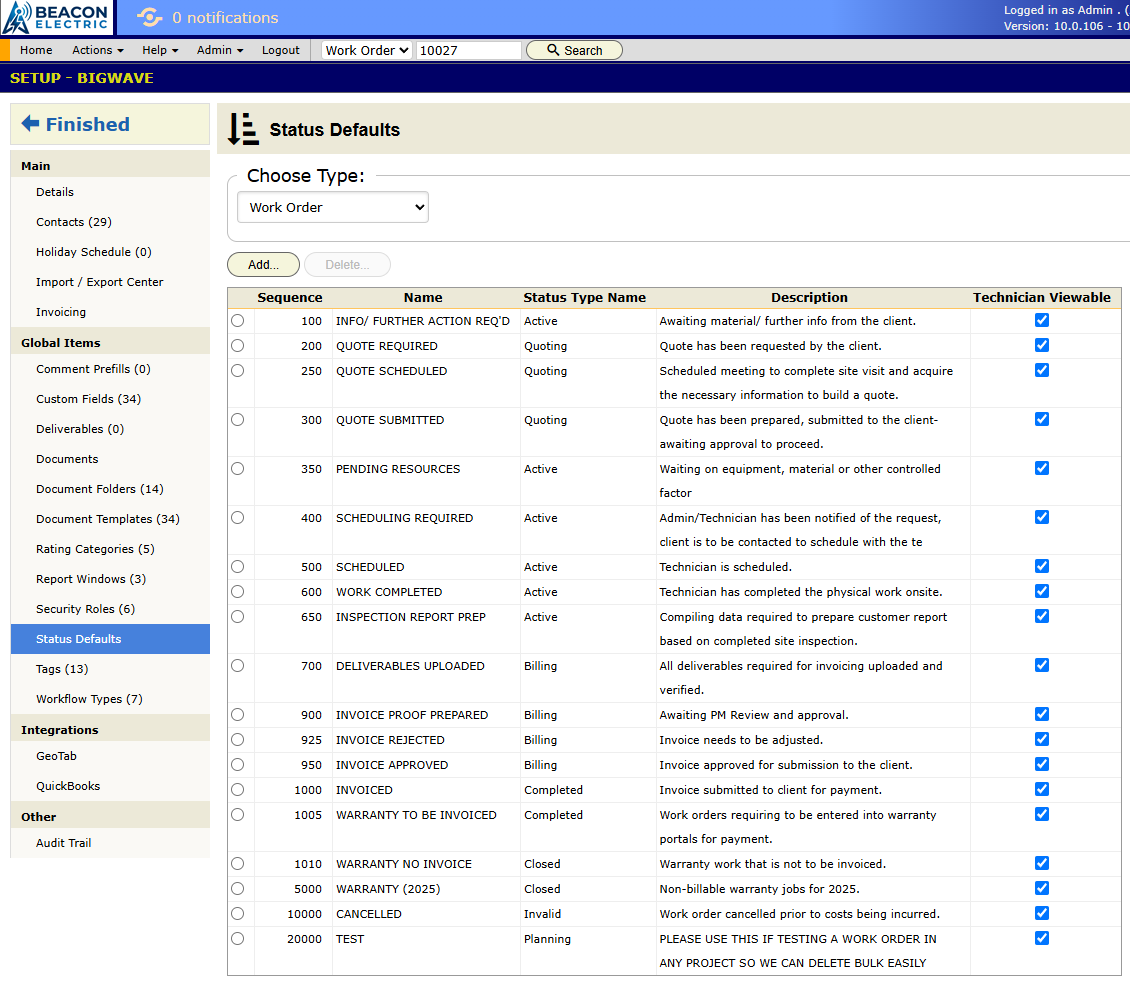Open the notifications bell icon
The image size is (1130, 985).
coord(149,17)
